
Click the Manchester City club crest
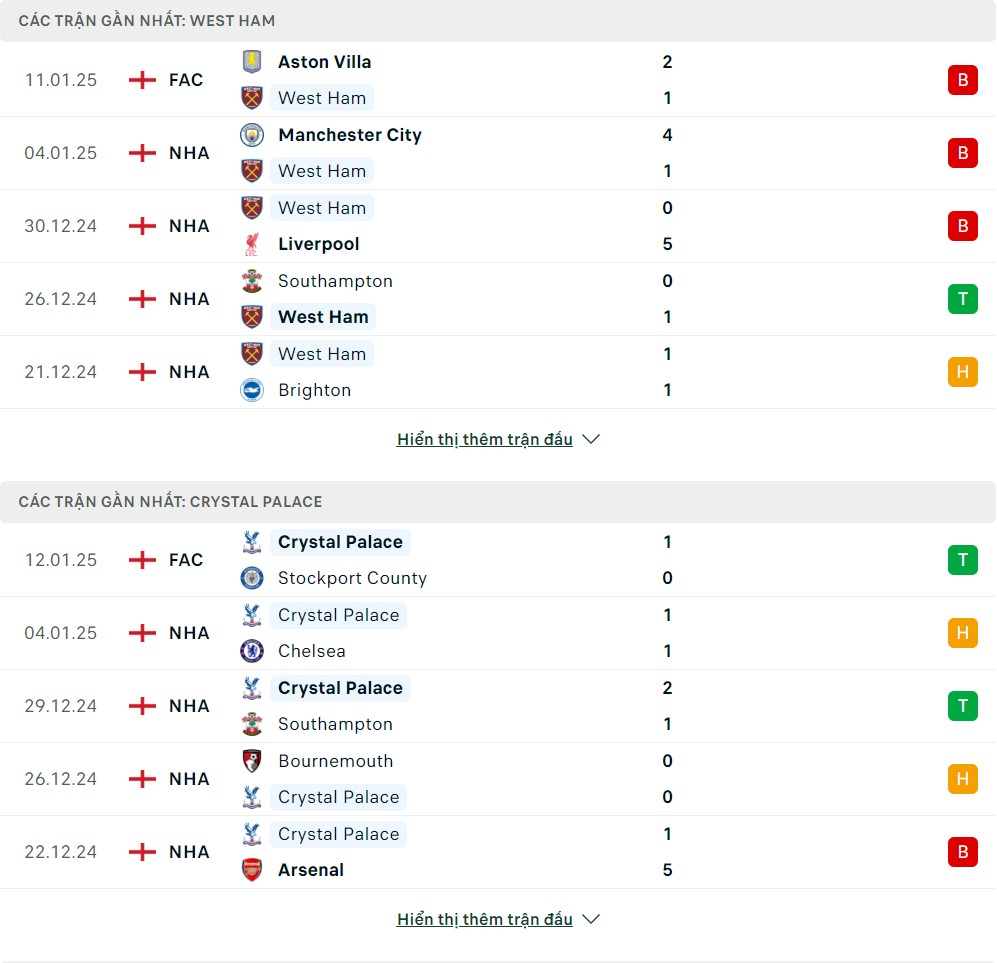(252, 135)
